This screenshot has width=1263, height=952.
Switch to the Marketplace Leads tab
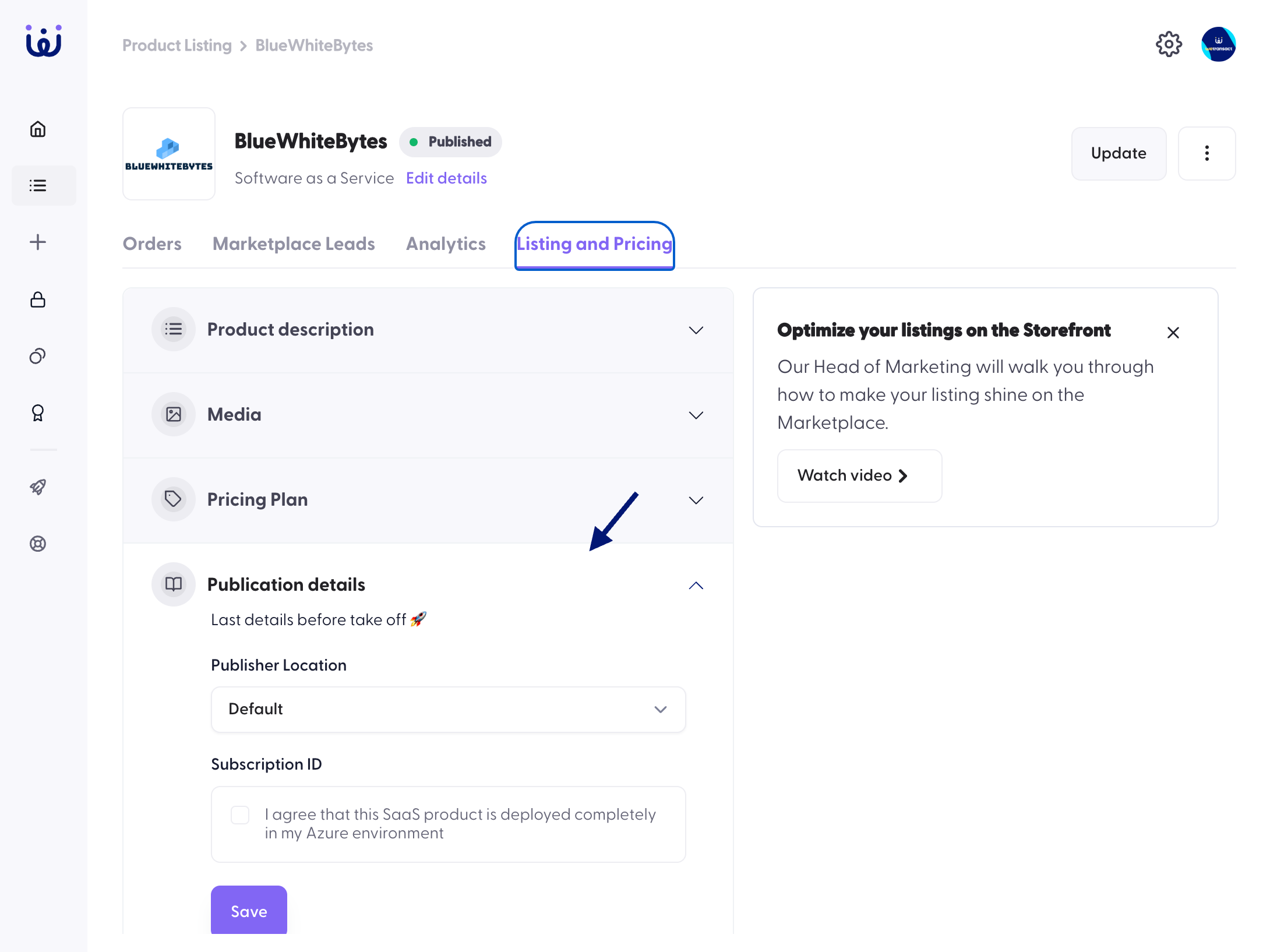tap(294, 244)
